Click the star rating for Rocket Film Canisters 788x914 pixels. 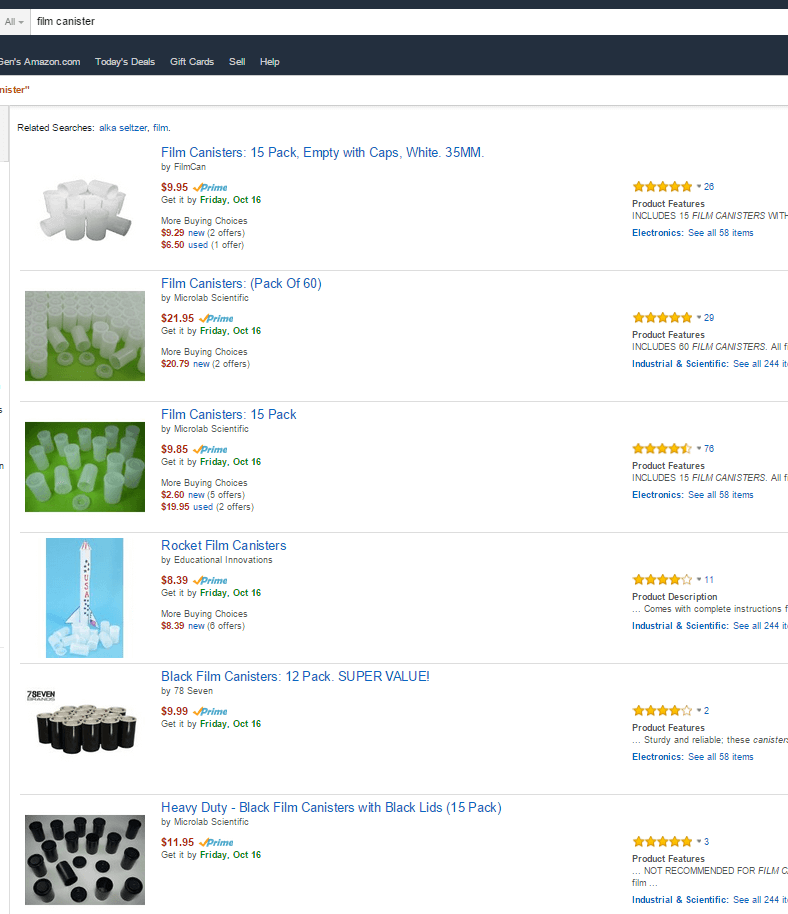[661, 580]
